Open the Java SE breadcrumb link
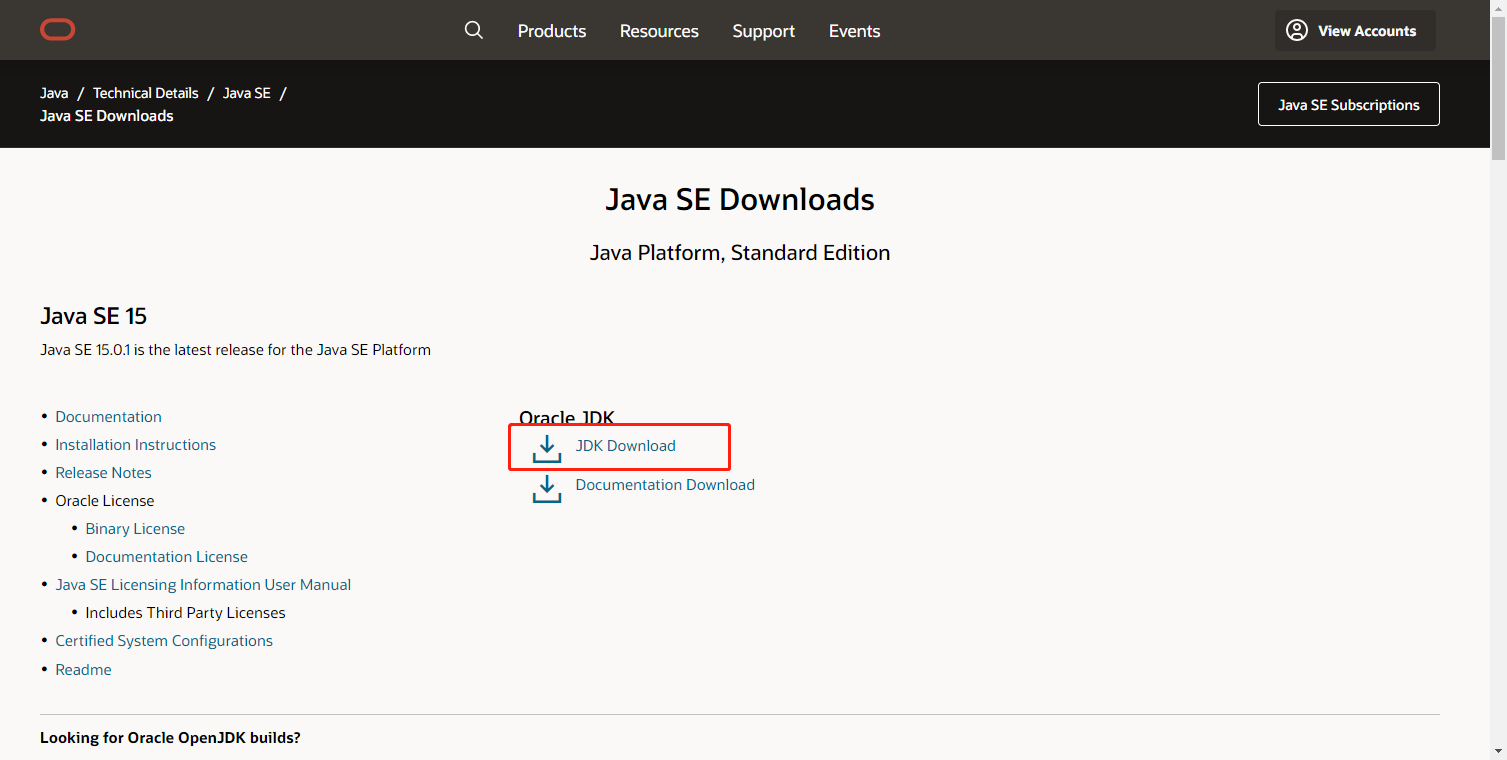1507x760 pixels. point(246,92)
